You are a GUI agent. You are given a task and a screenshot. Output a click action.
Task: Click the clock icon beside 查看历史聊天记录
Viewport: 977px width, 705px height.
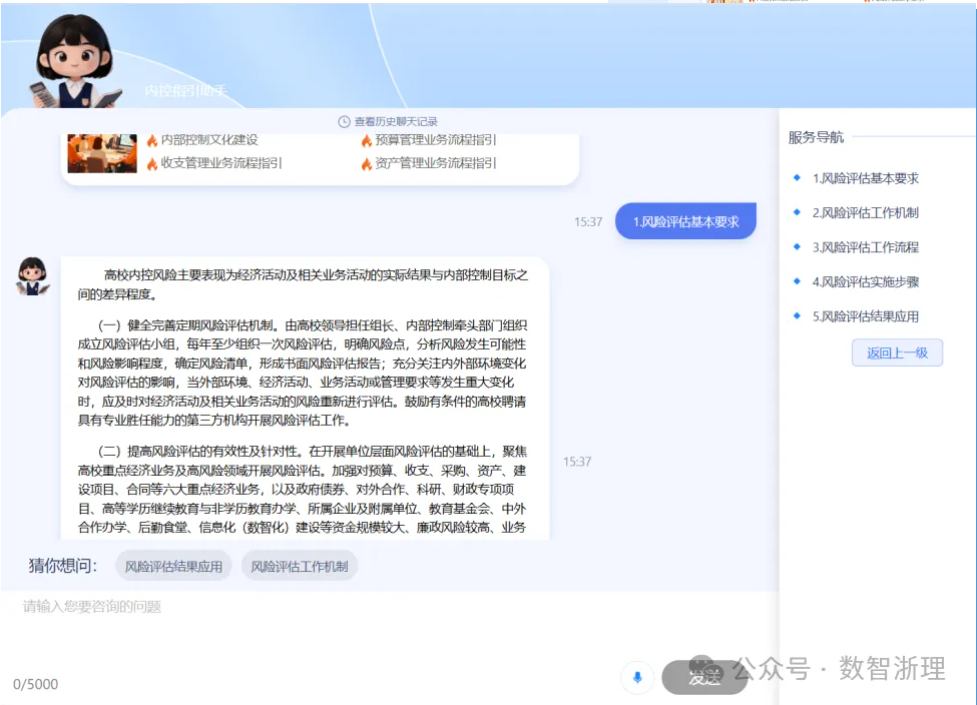tap(344, 122)
